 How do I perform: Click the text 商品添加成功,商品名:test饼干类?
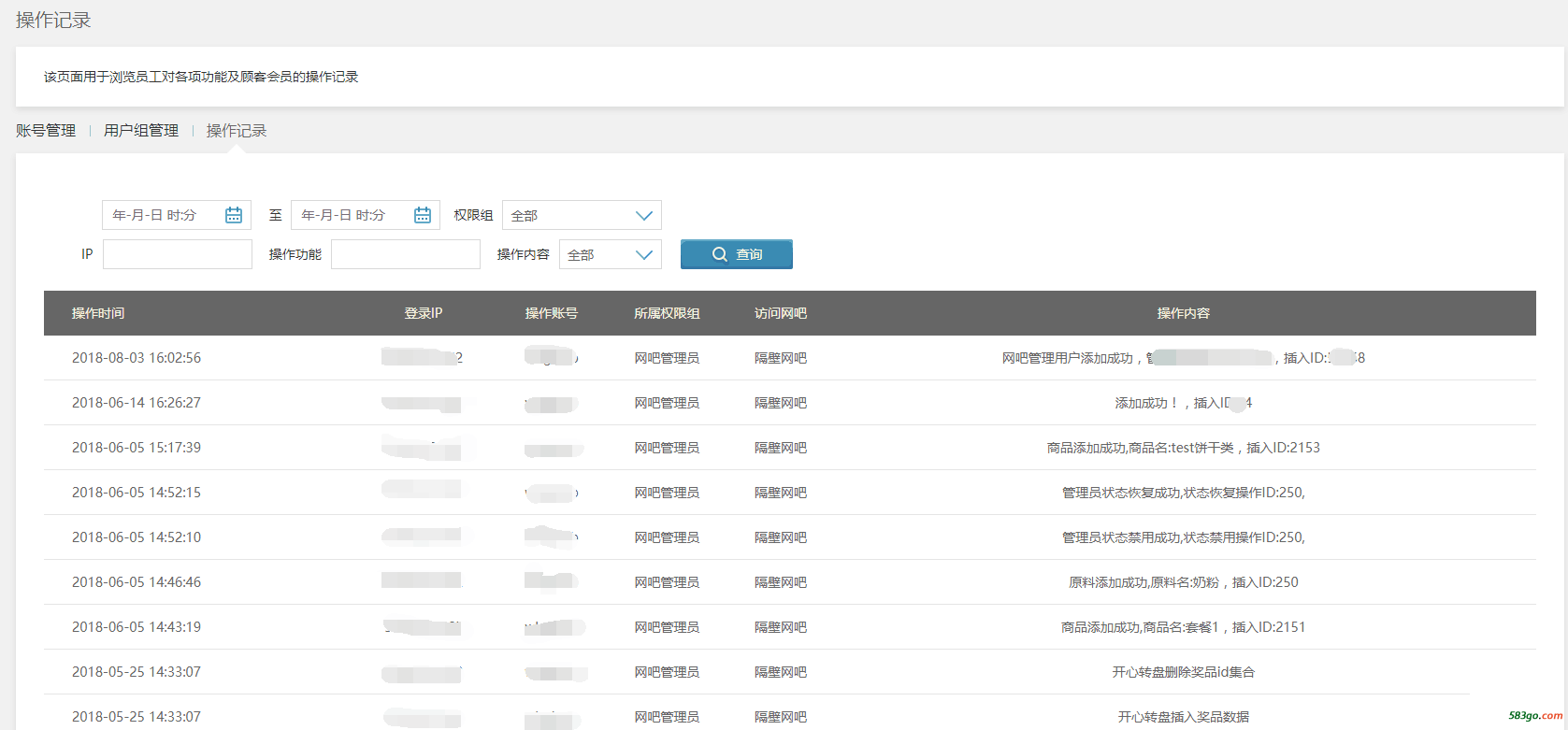click(x=1140, y=448)
